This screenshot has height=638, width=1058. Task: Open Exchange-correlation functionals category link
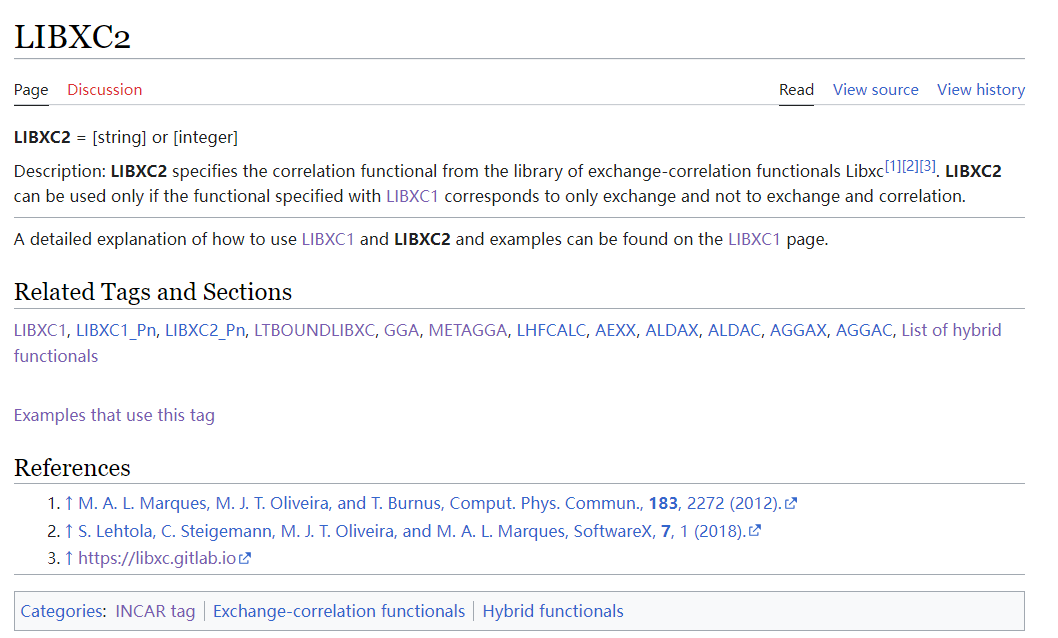(x=339, y=611)
